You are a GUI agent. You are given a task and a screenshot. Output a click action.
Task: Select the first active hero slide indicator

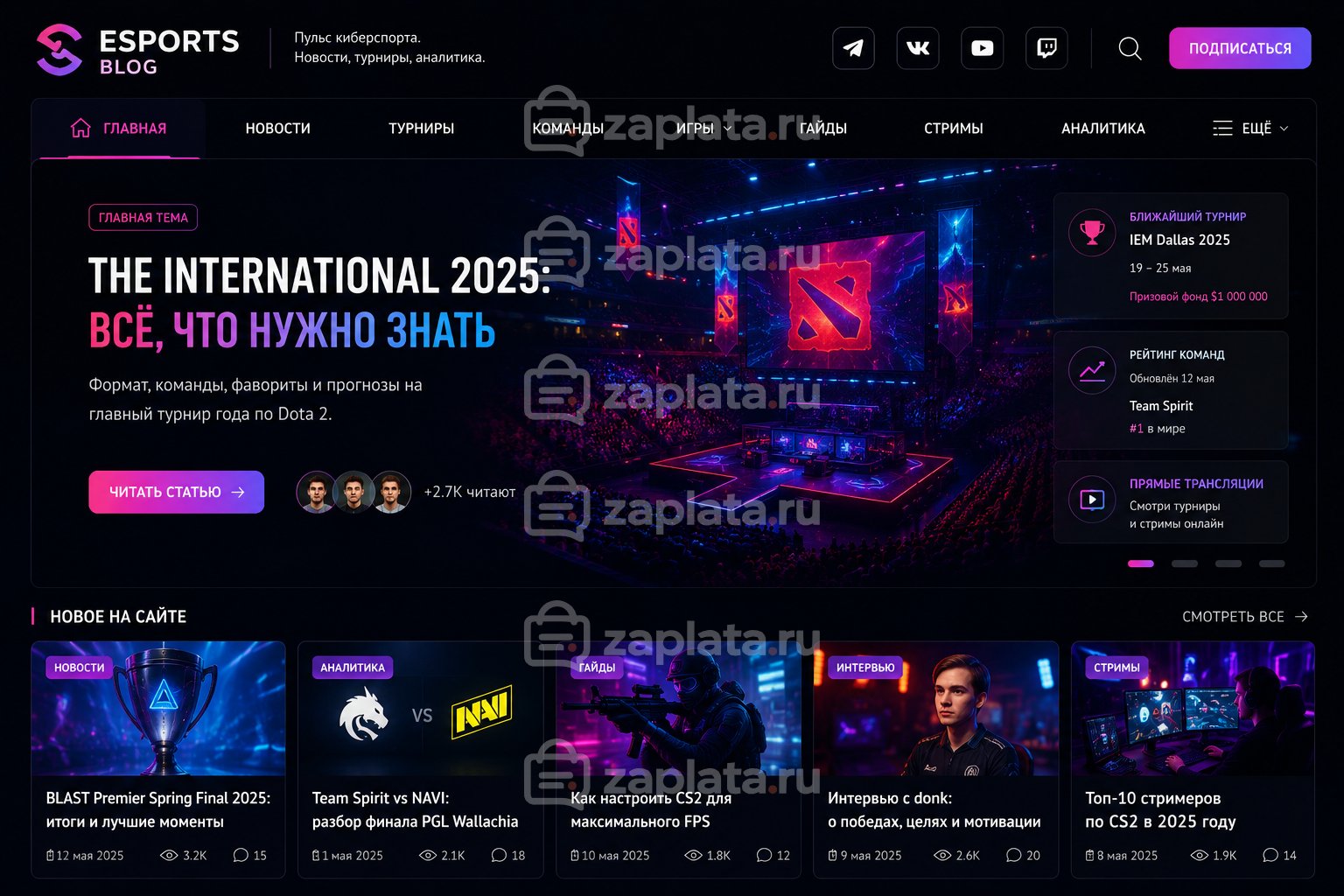click(x=1141, y=563)
